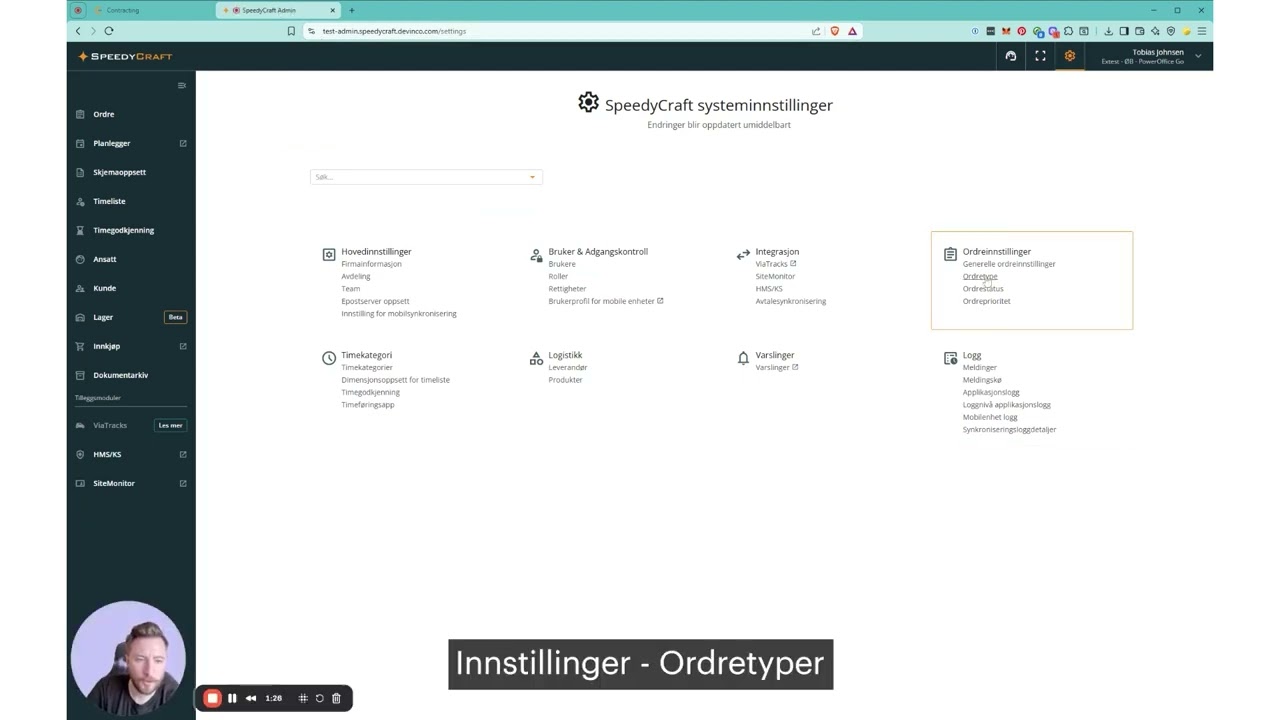This screenshot has height=720, width=1280.
Task: Click the Kunde sidebar icon
Action: click(x=80, y=288)
